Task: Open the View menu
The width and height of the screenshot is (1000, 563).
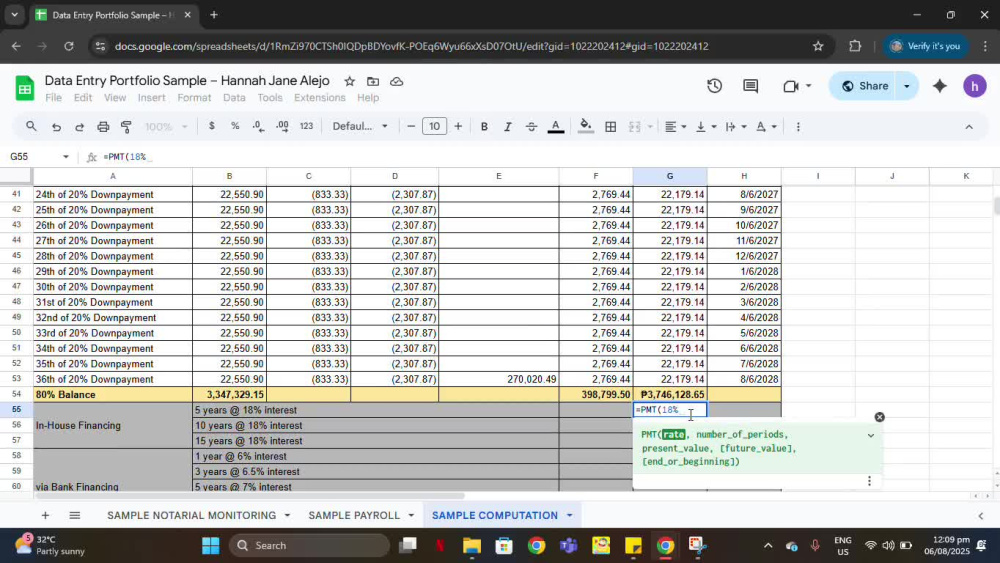Action: point(115,98)
